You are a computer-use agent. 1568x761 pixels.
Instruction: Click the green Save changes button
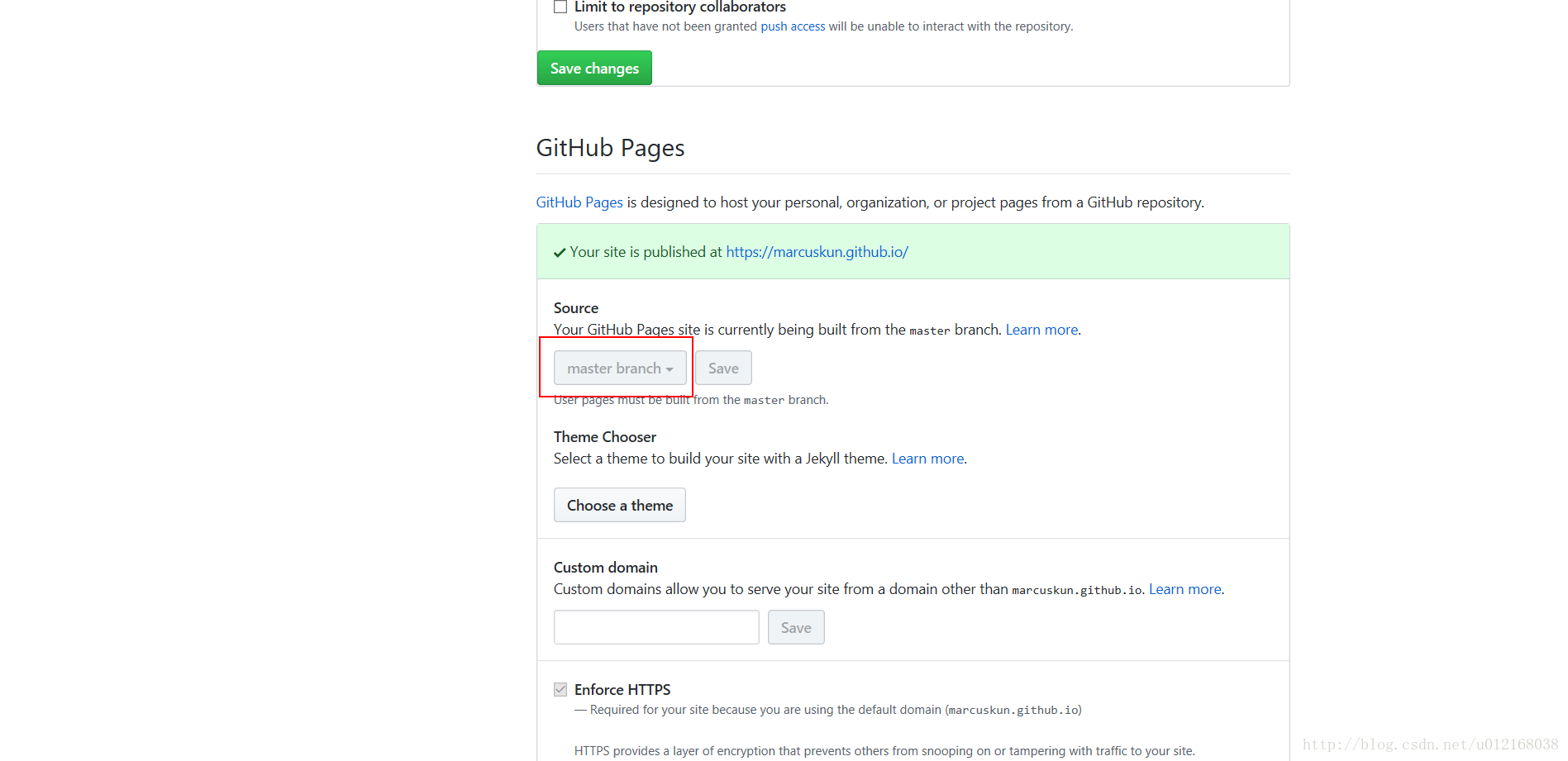coord(594,68)
